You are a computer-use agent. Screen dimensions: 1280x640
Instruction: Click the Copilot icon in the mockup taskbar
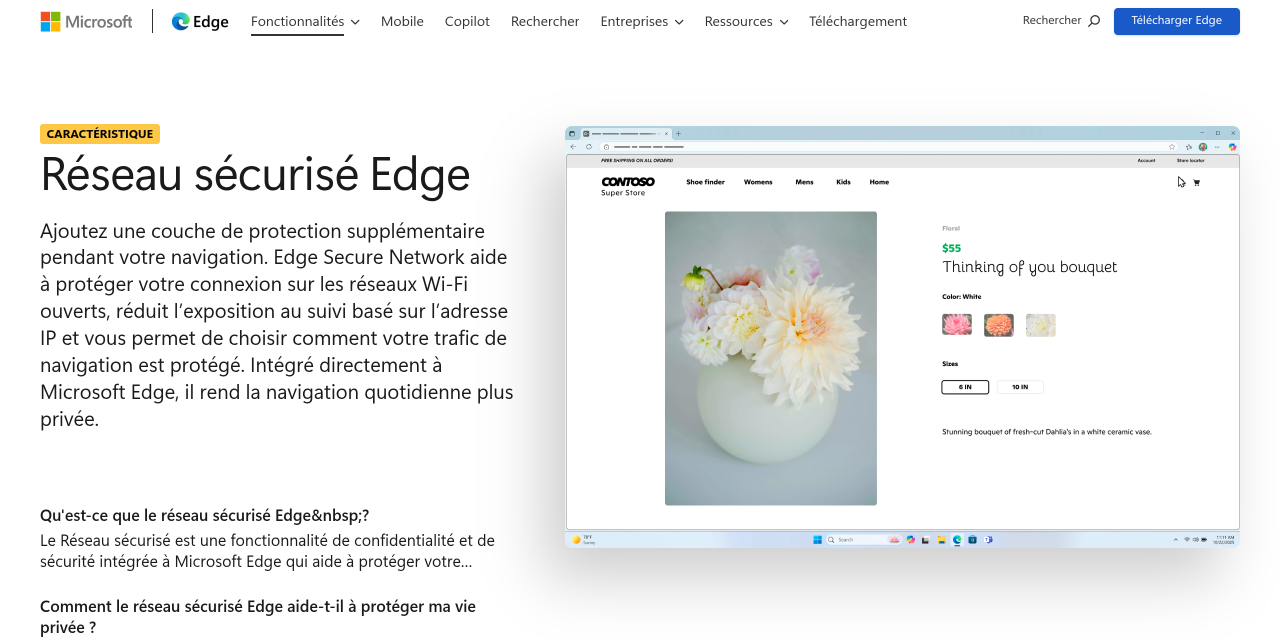[911, 540]
